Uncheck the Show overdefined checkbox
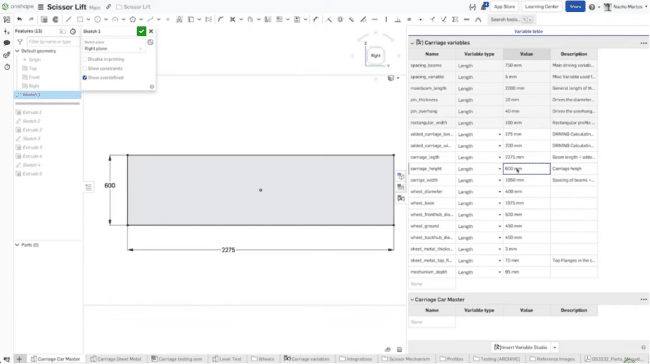Screen dimensions: 650x364 point(85,78)
